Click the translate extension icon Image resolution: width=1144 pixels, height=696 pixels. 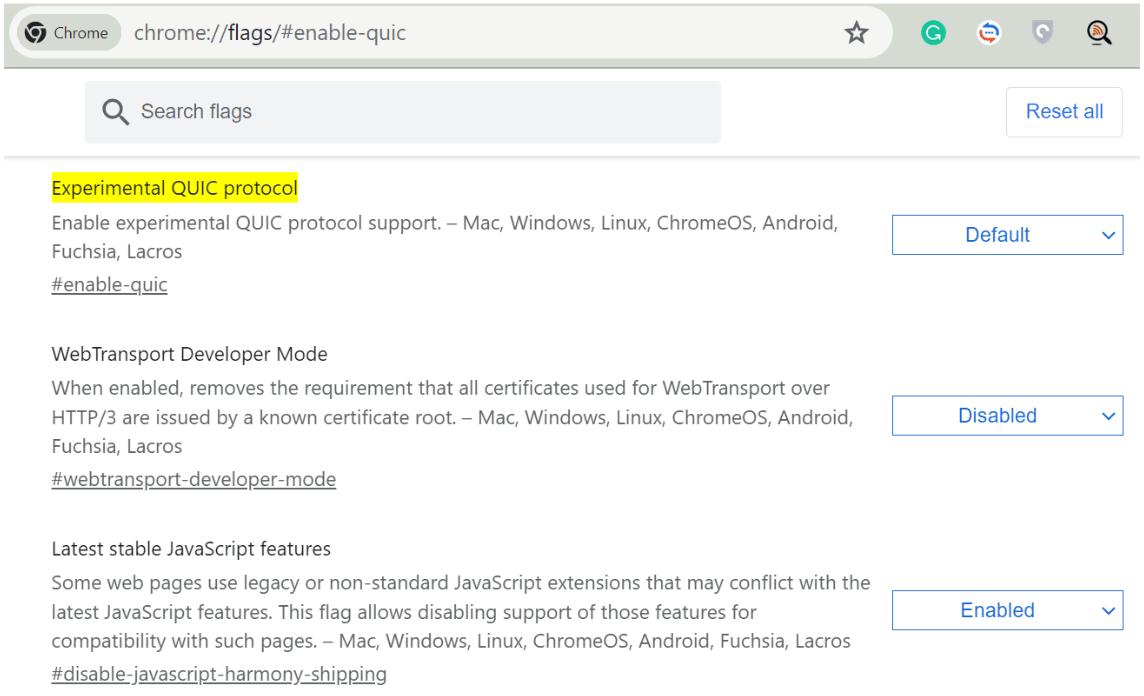point(988,32)
